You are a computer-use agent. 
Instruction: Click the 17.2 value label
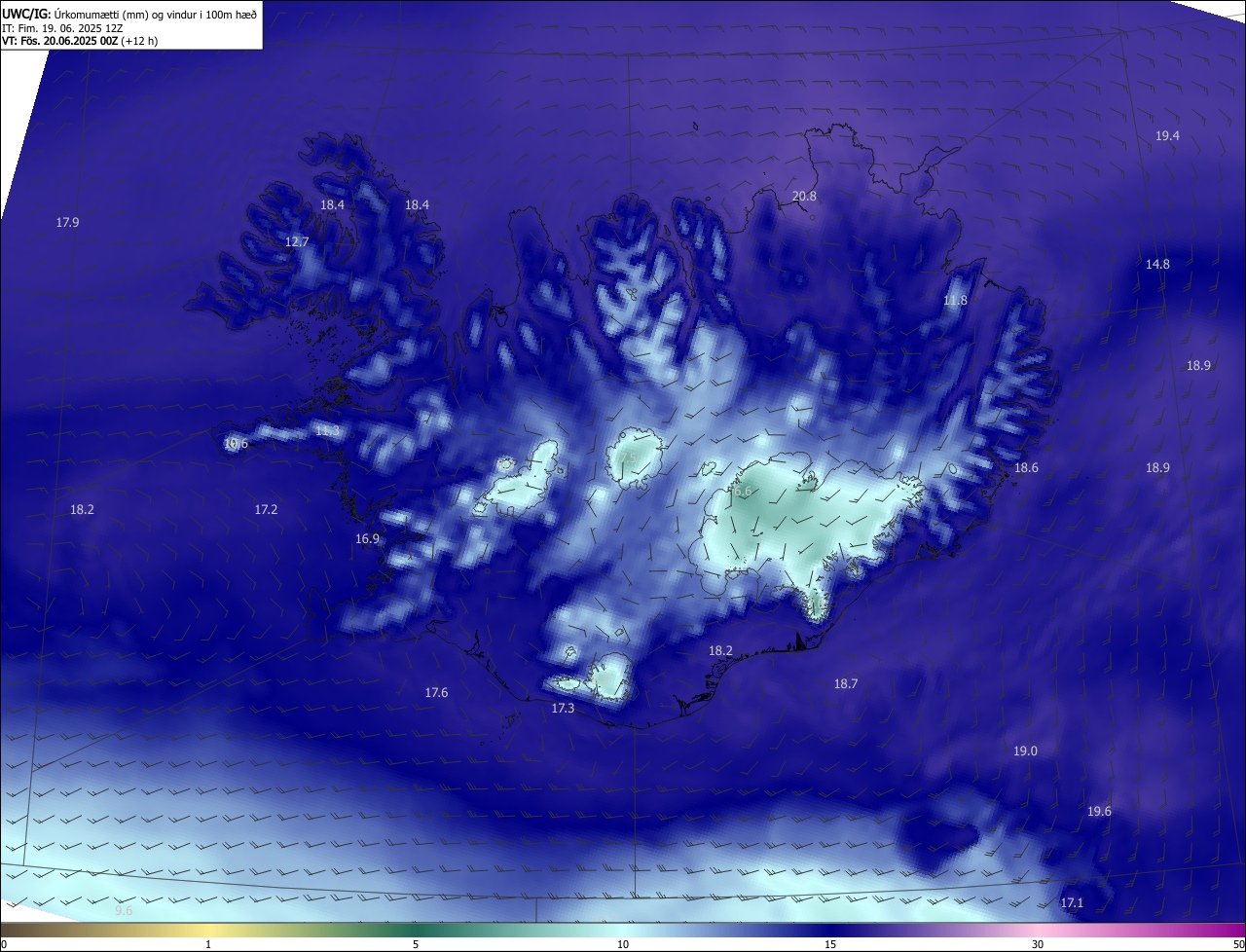[x=266, y=510]
